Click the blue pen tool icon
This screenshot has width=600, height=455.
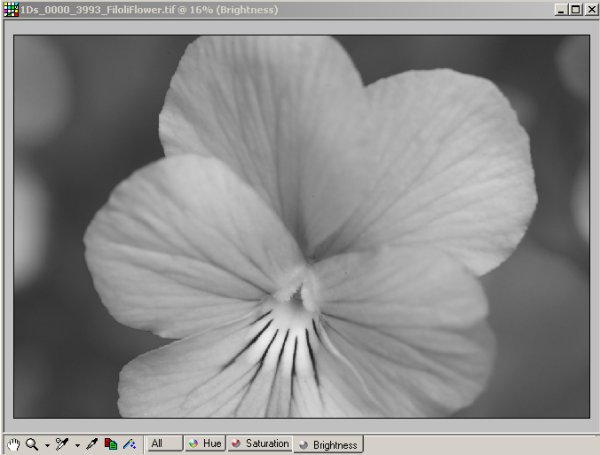click(x=129, y=443)
